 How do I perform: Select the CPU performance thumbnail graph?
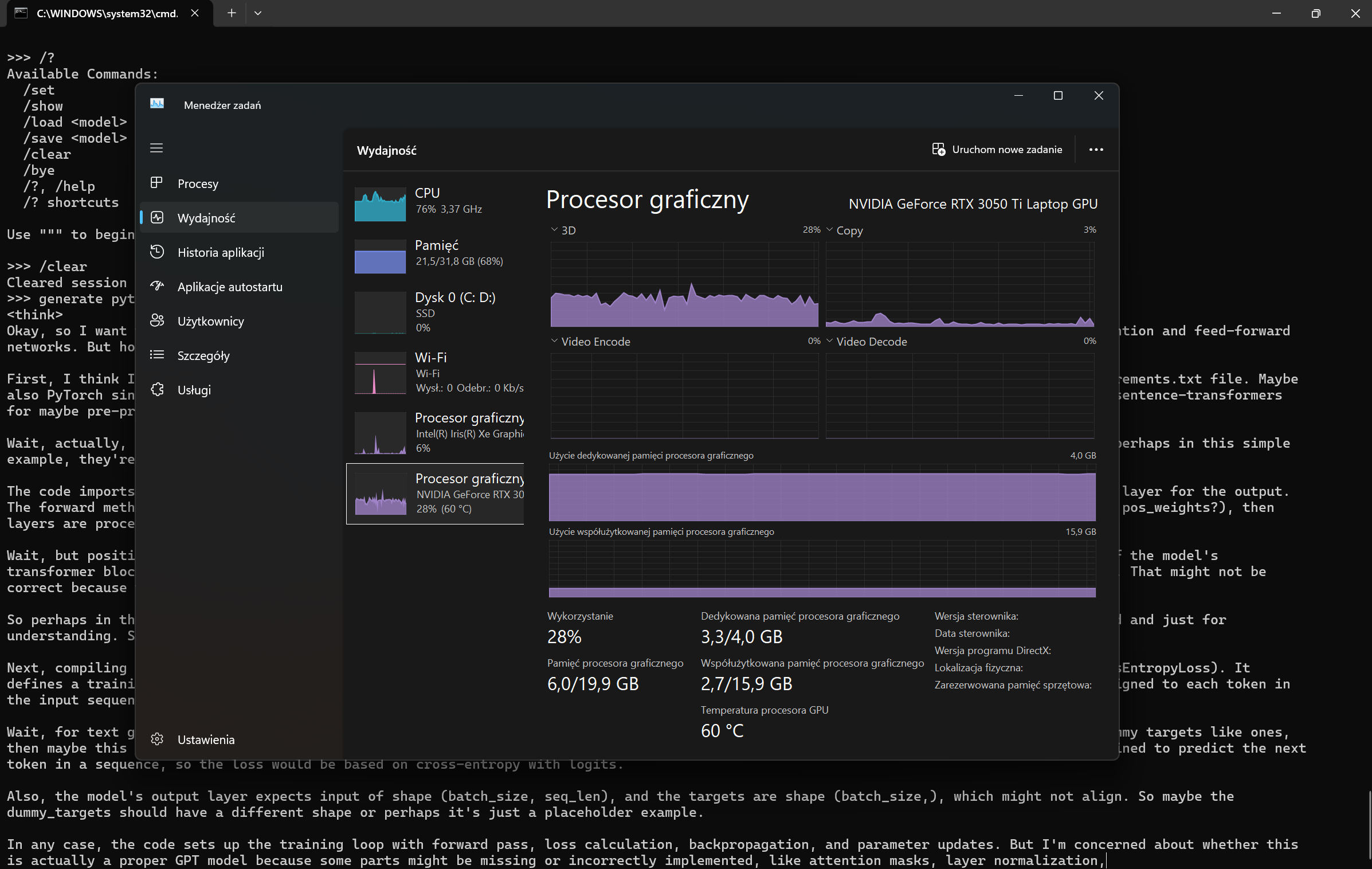point(380,205)
